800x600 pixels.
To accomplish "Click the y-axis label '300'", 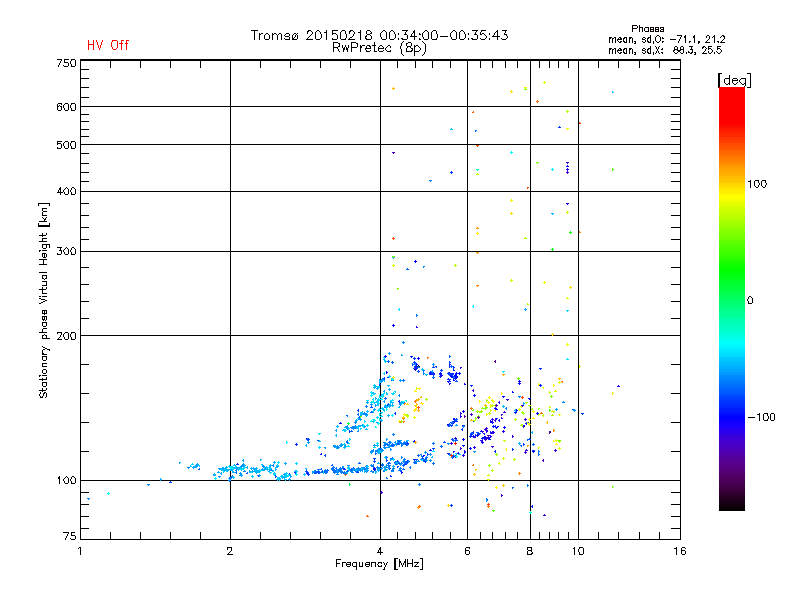I will tap(66, 252).
